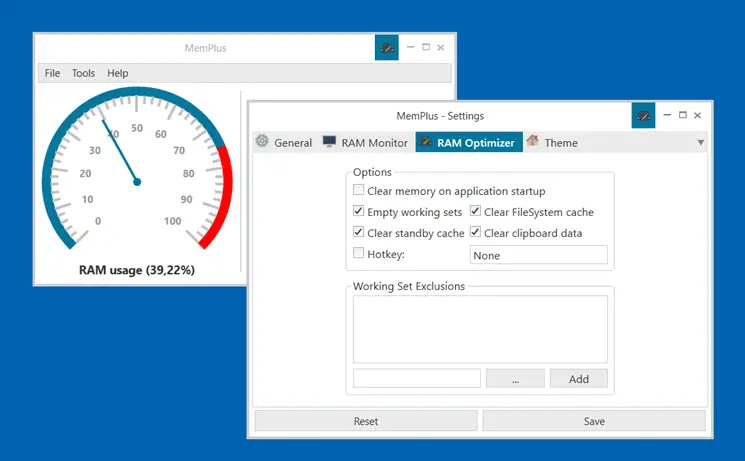Close the MemPlus main window
745x461 pixels.
pyautogui.click(x=440, y=47)
